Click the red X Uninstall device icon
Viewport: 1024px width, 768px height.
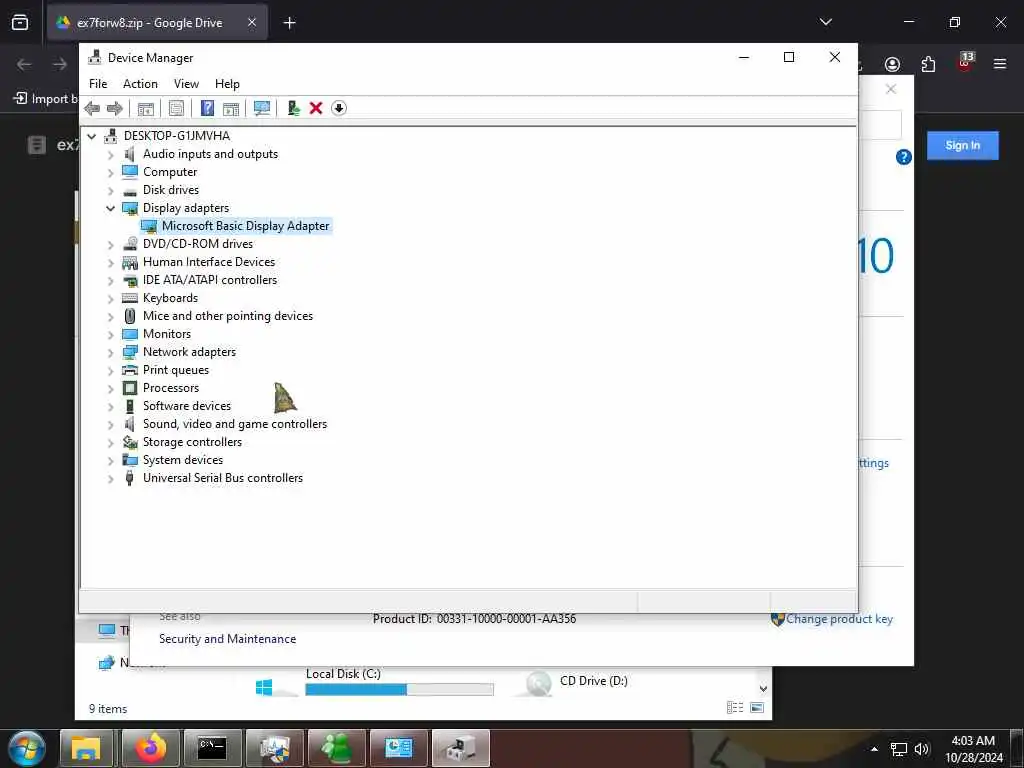[316, 108]
